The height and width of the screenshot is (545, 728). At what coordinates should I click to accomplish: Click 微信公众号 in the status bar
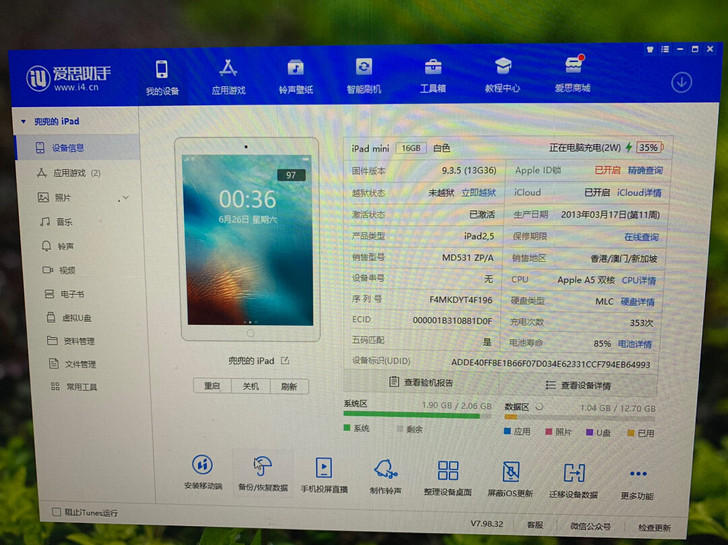590,526
